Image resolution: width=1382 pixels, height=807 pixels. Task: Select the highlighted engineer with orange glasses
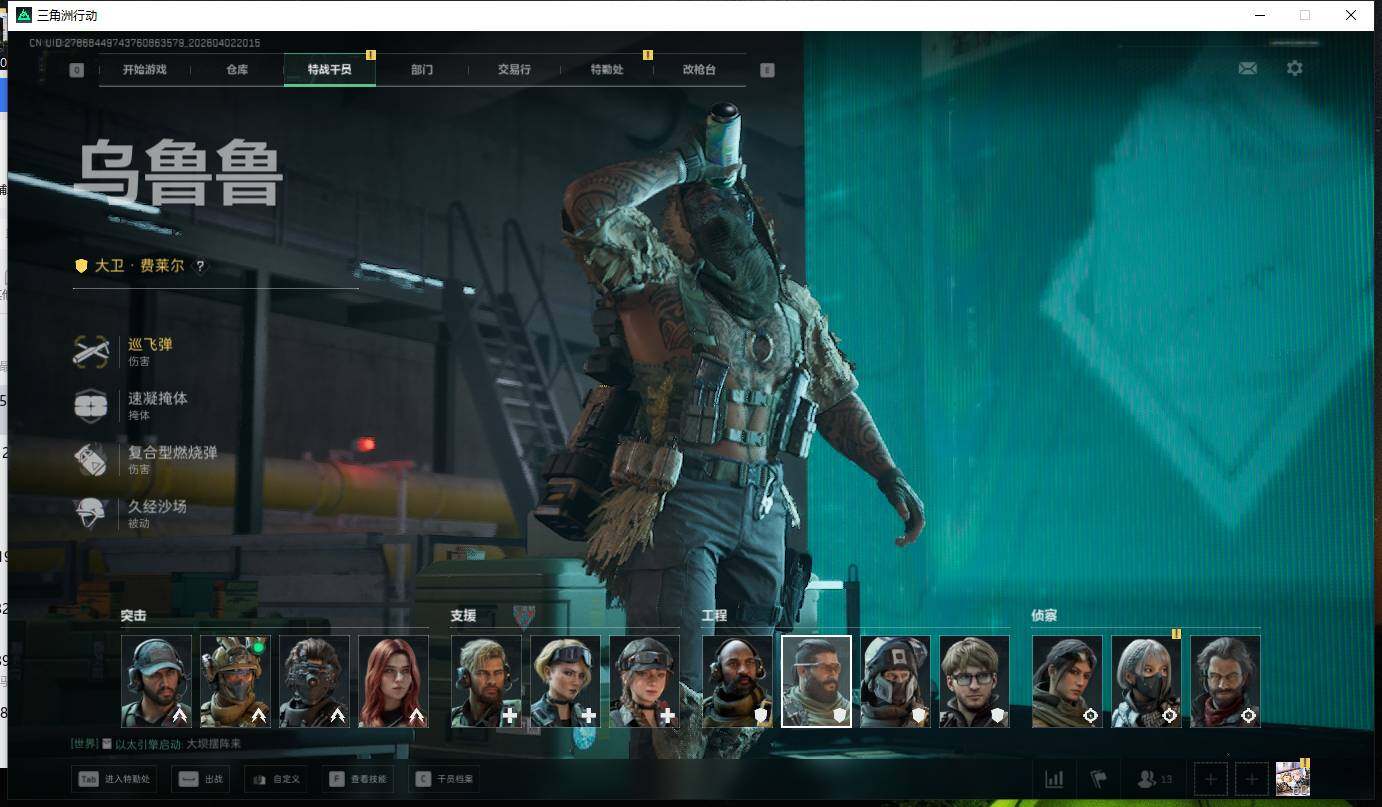click(x=816, y=681)
